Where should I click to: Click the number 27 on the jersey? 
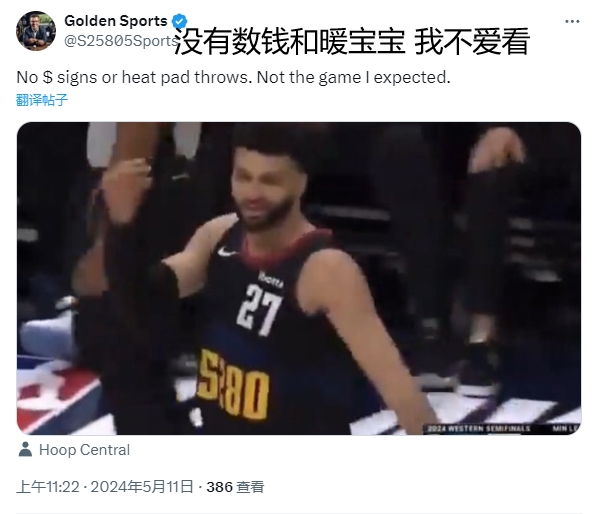click(259, 309)
